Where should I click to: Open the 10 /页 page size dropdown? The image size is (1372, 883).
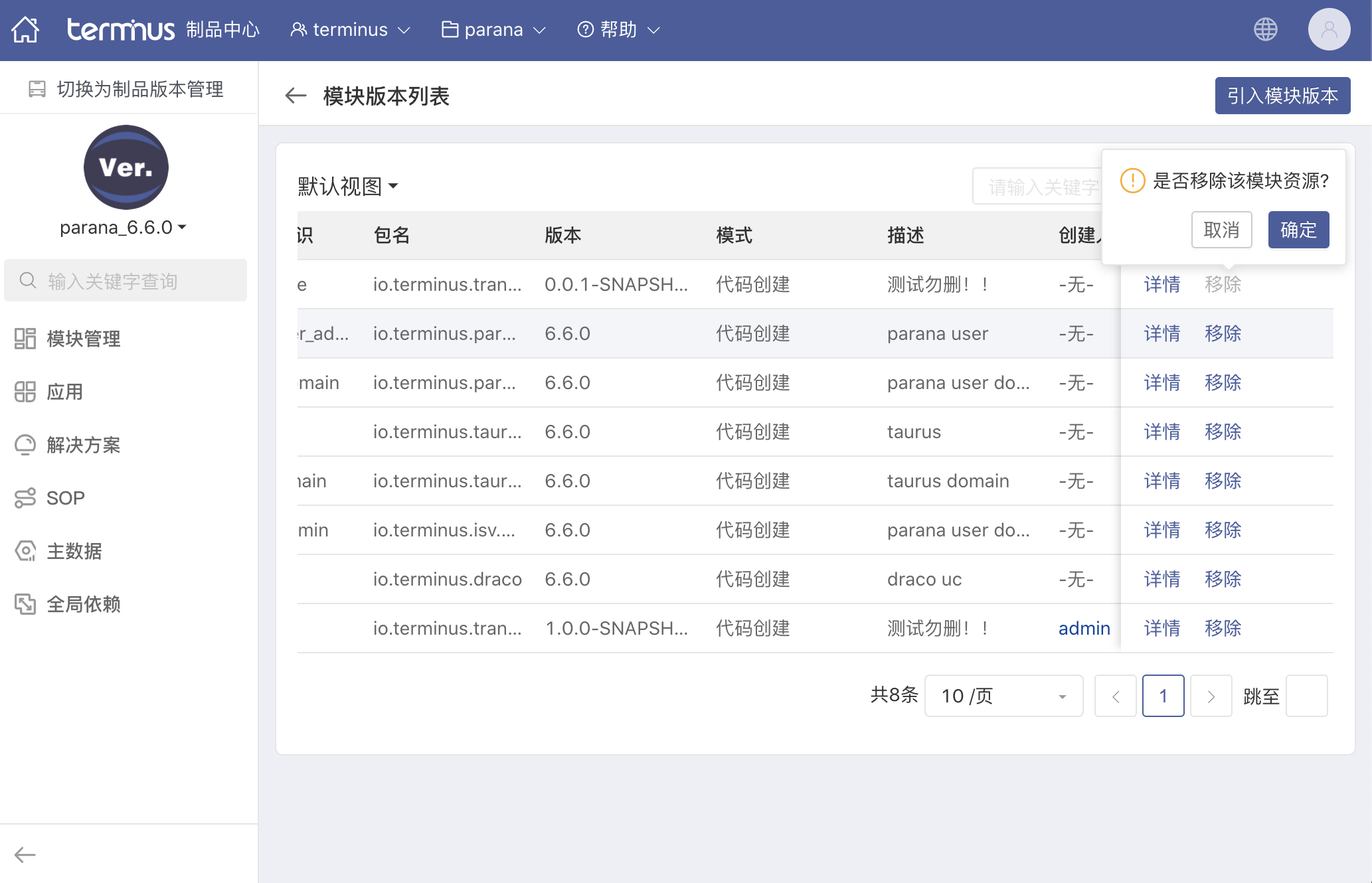point(1003,696)
